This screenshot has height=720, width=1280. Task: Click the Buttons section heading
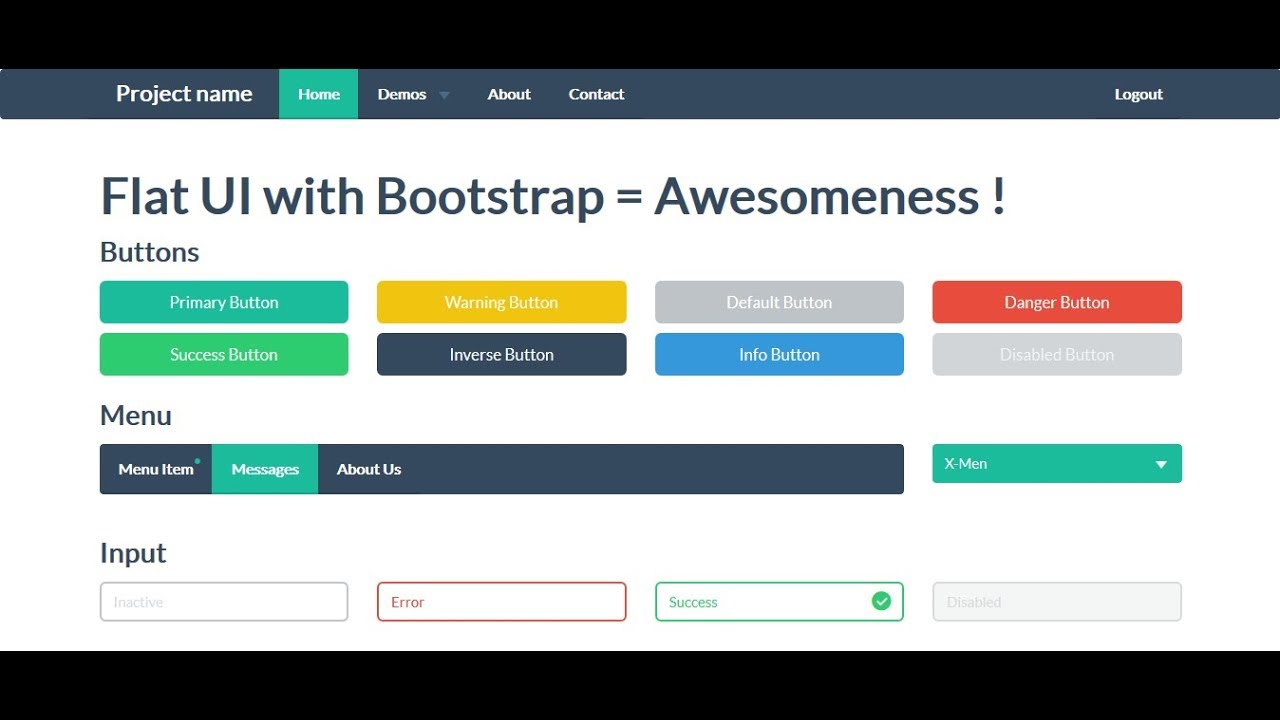pyautogui.click(x=150, y=252)
